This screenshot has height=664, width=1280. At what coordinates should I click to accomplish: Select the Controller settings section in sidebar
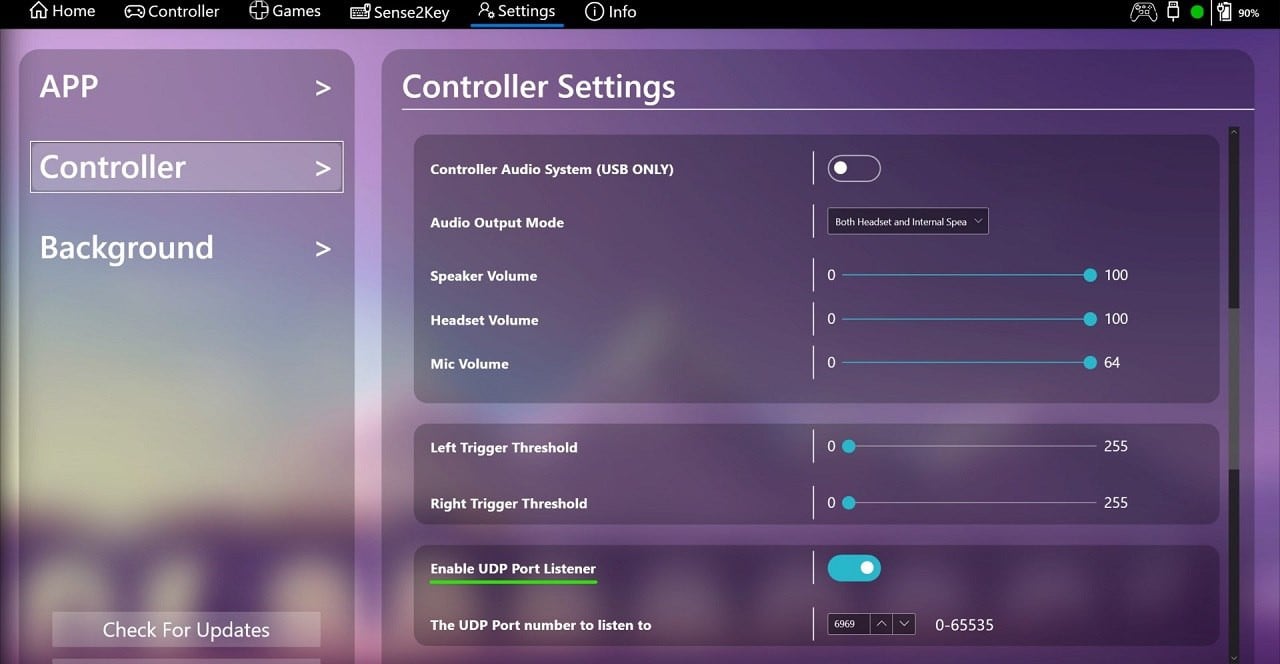pos(186,166)
